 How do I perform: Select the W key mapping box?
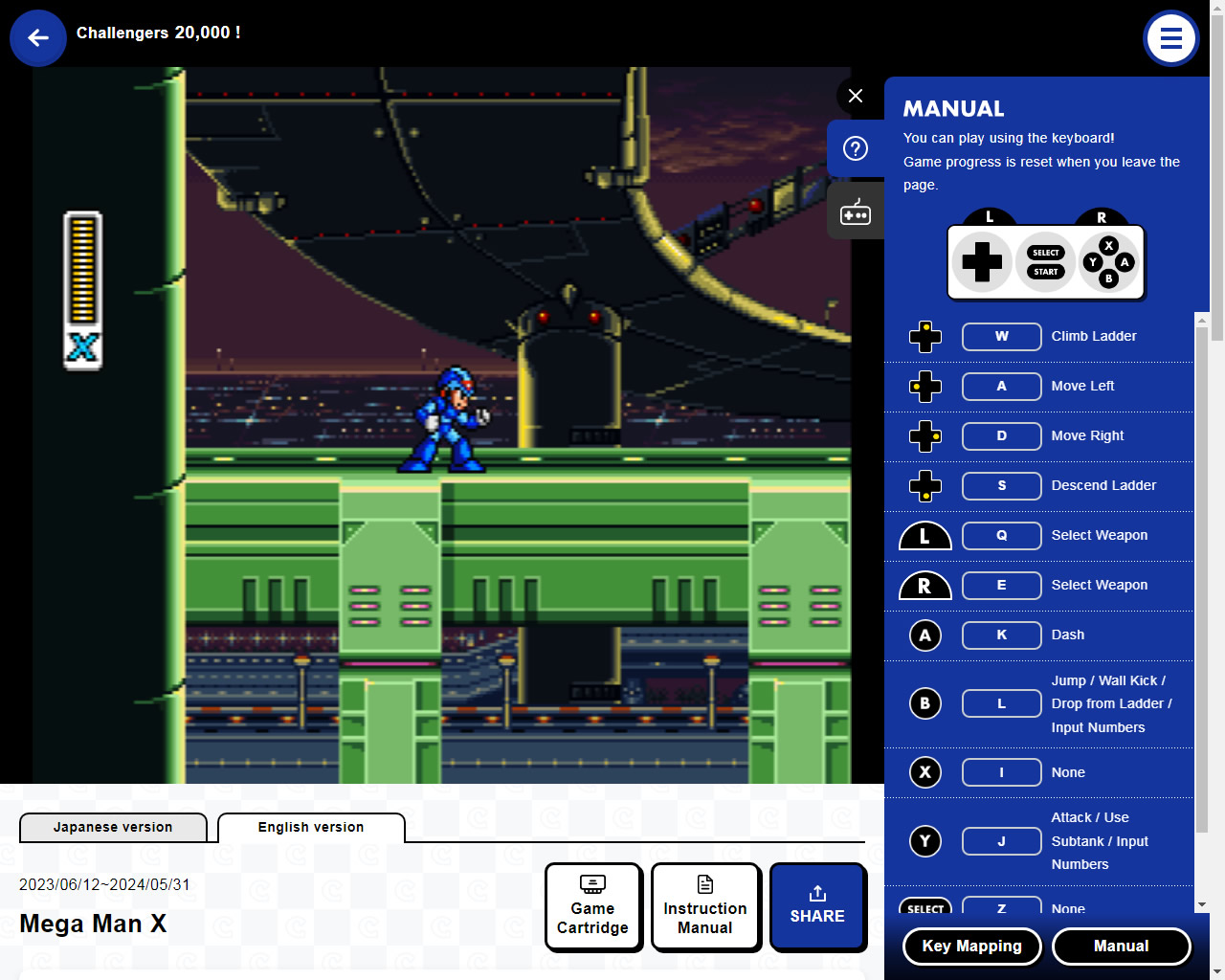point(1002,337)
